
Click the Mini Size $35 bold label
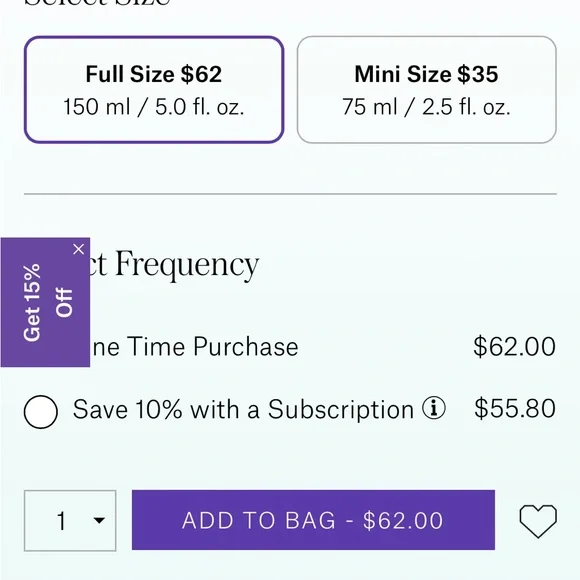(x=426, y=74)
